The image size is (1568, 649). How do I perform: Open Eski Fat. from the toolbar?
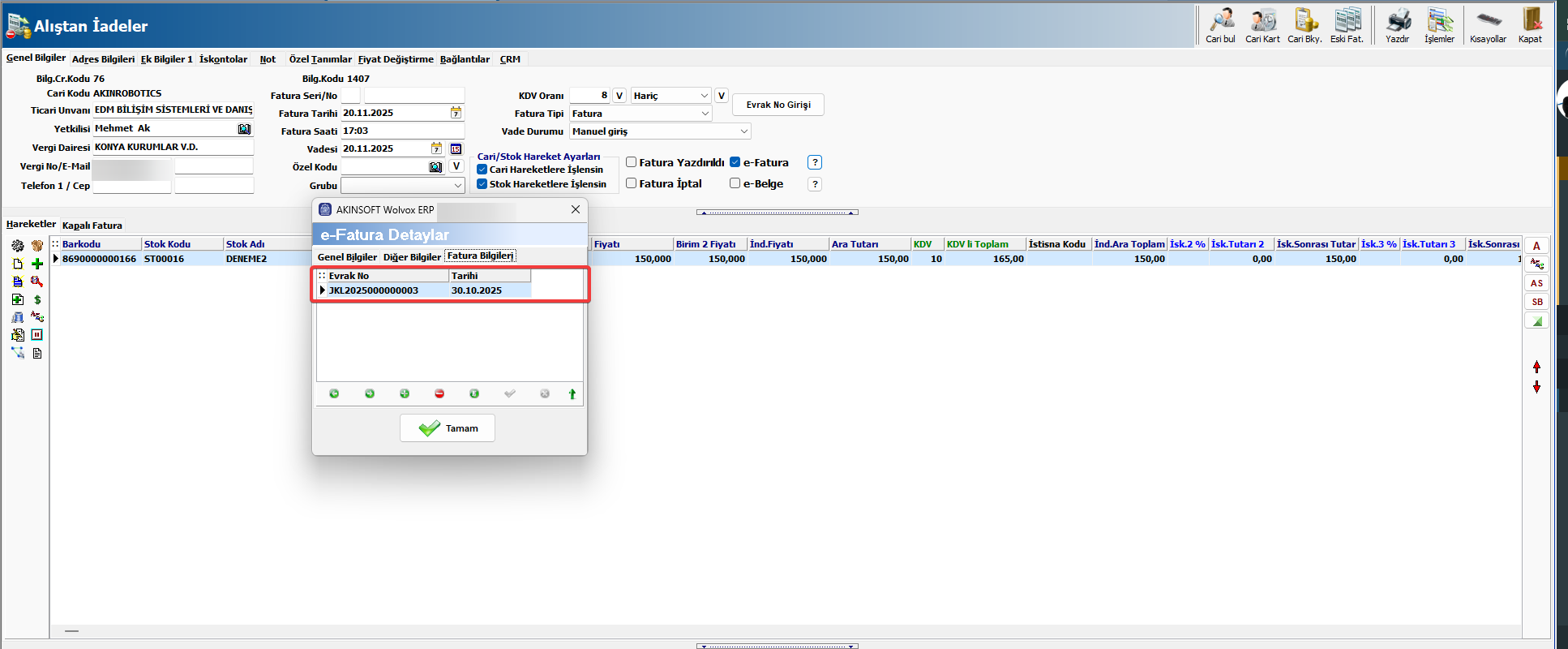[x=1347, y=25]
